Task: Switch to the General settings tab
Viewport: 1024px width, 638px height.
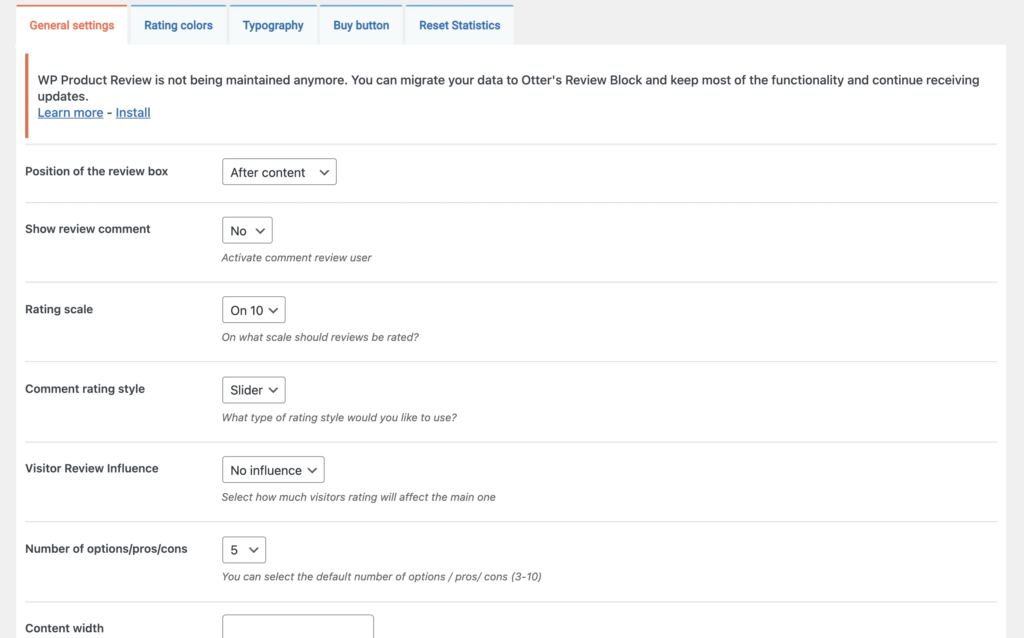Action: coord(72,25)
